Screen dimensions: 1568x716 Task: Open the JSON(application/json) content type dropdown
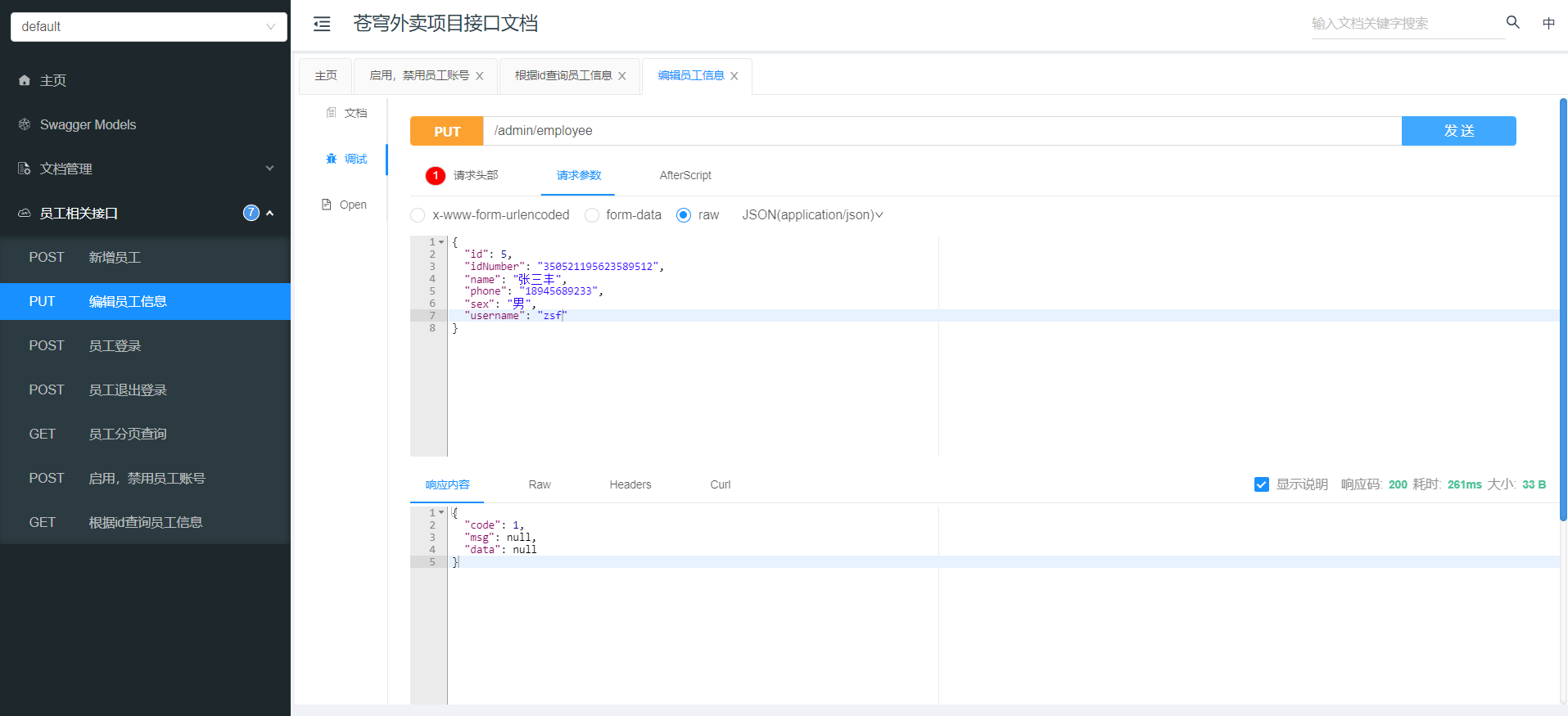(x=812, y=215)
